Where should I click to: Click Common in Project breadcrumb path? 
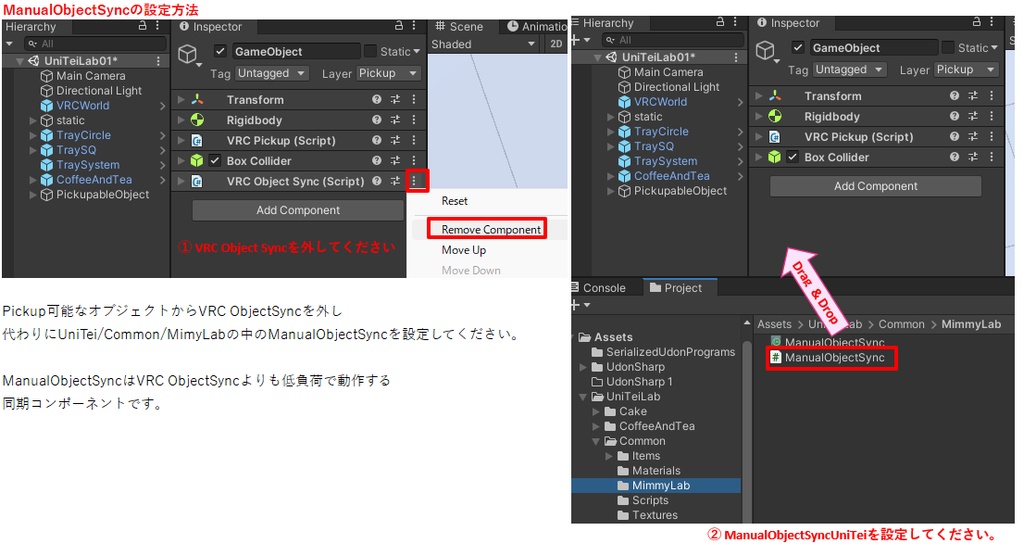point(901,324)
